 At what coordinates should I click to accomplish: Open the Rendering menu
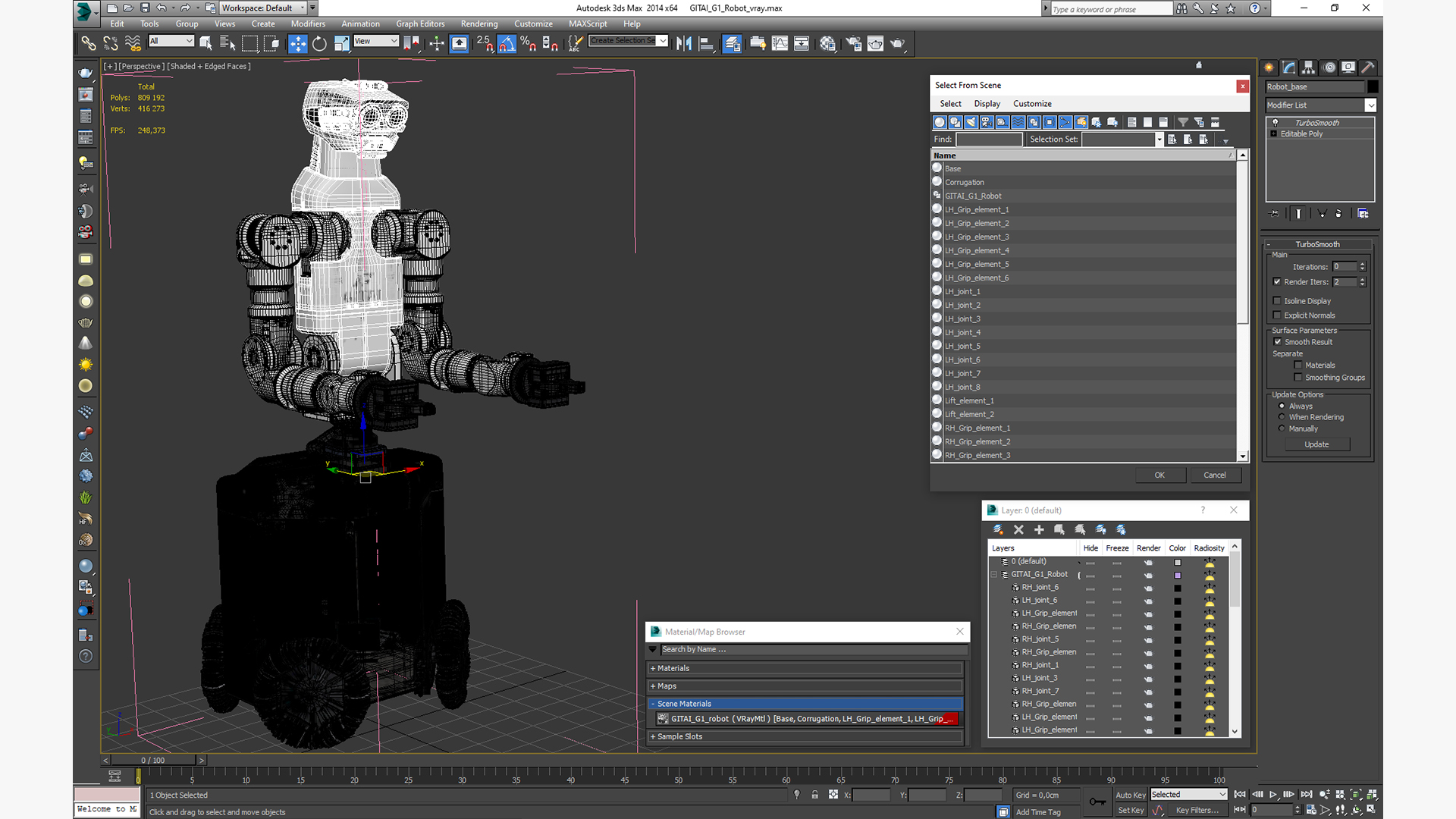pyautogui.click(x=479, y=24)
